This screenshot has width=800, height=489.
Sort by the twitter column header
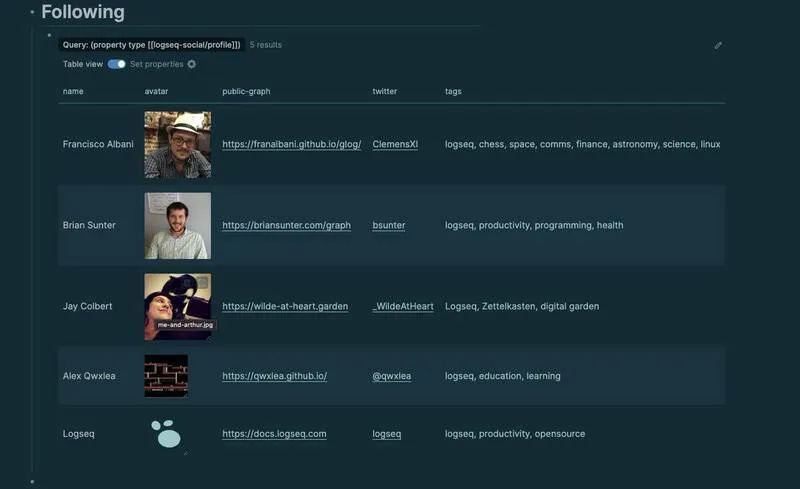coord(385,91)
